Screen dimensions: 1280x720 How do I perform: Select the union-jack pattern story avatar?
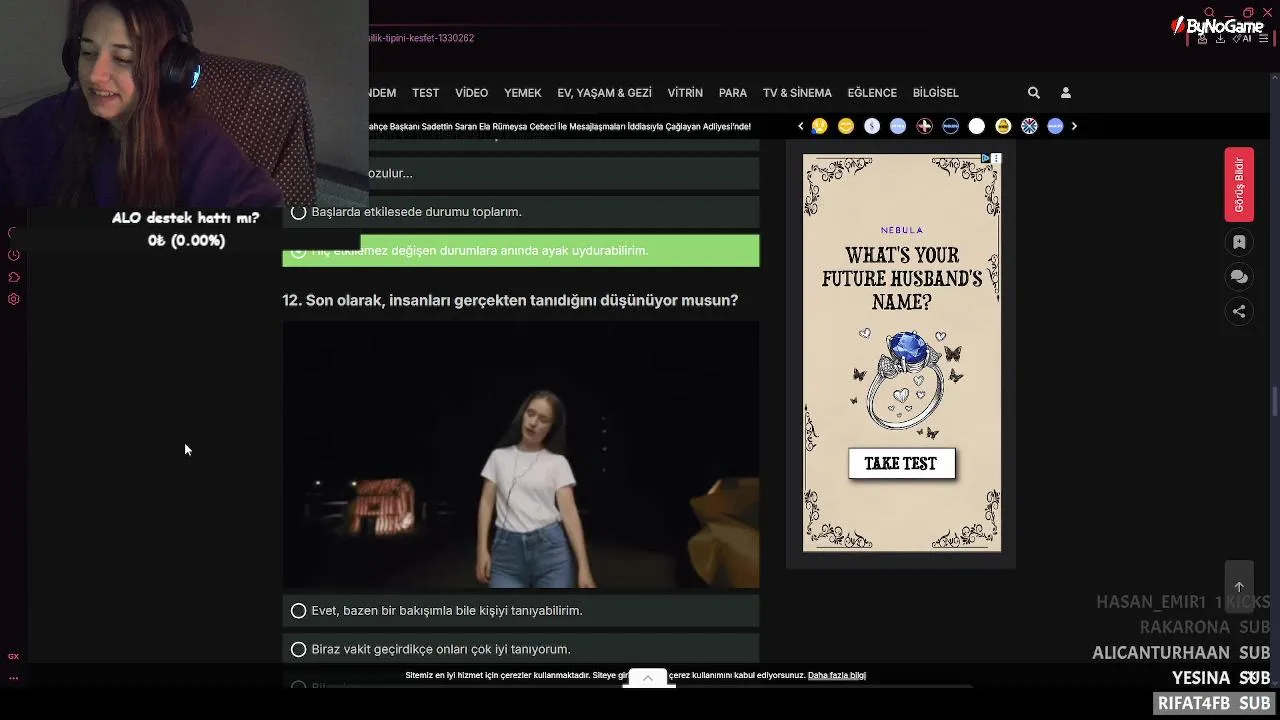tap(1029, 126)
